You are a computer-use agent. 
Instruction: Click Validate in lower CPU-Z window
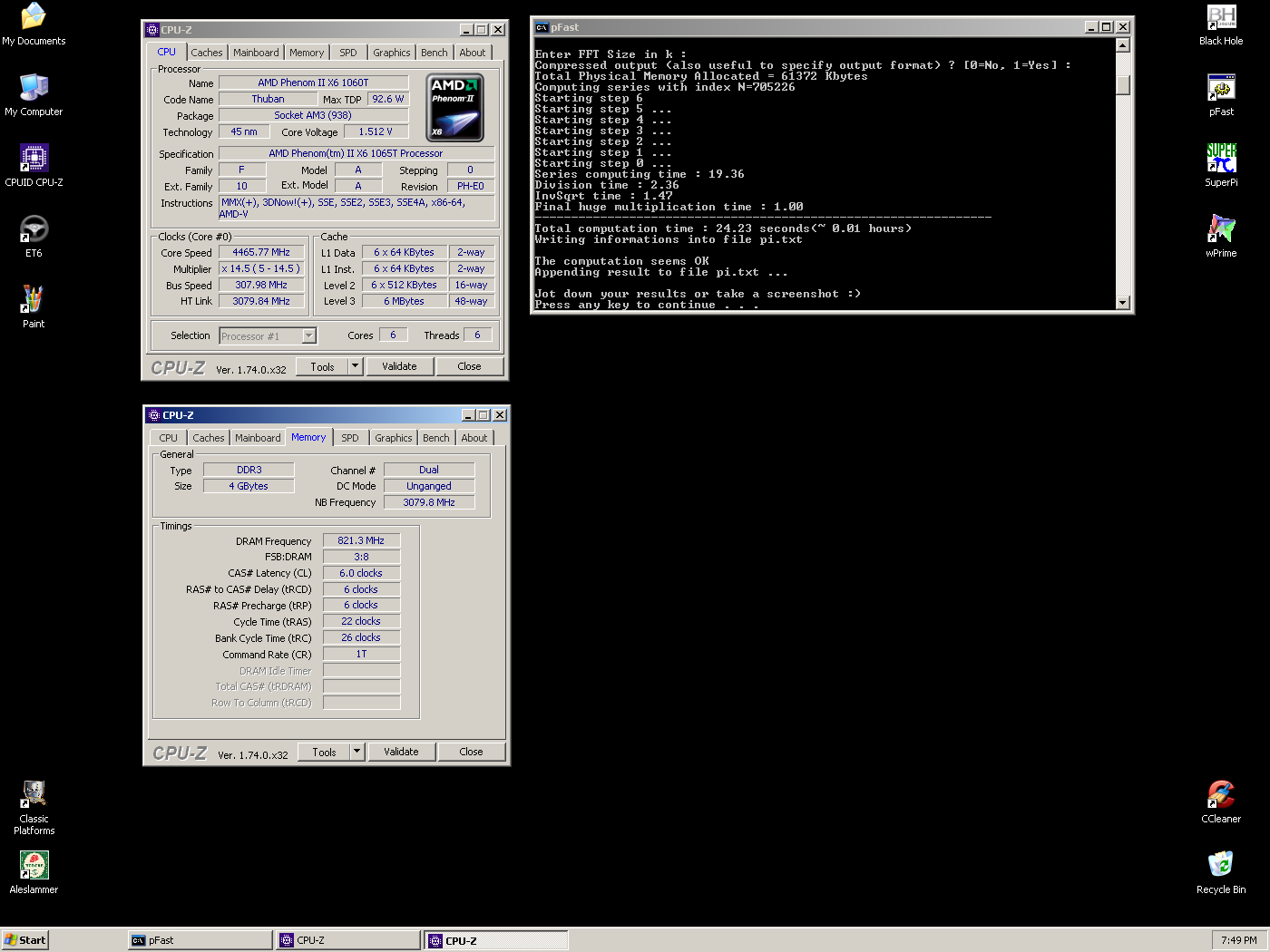click(x=401, y=752)
